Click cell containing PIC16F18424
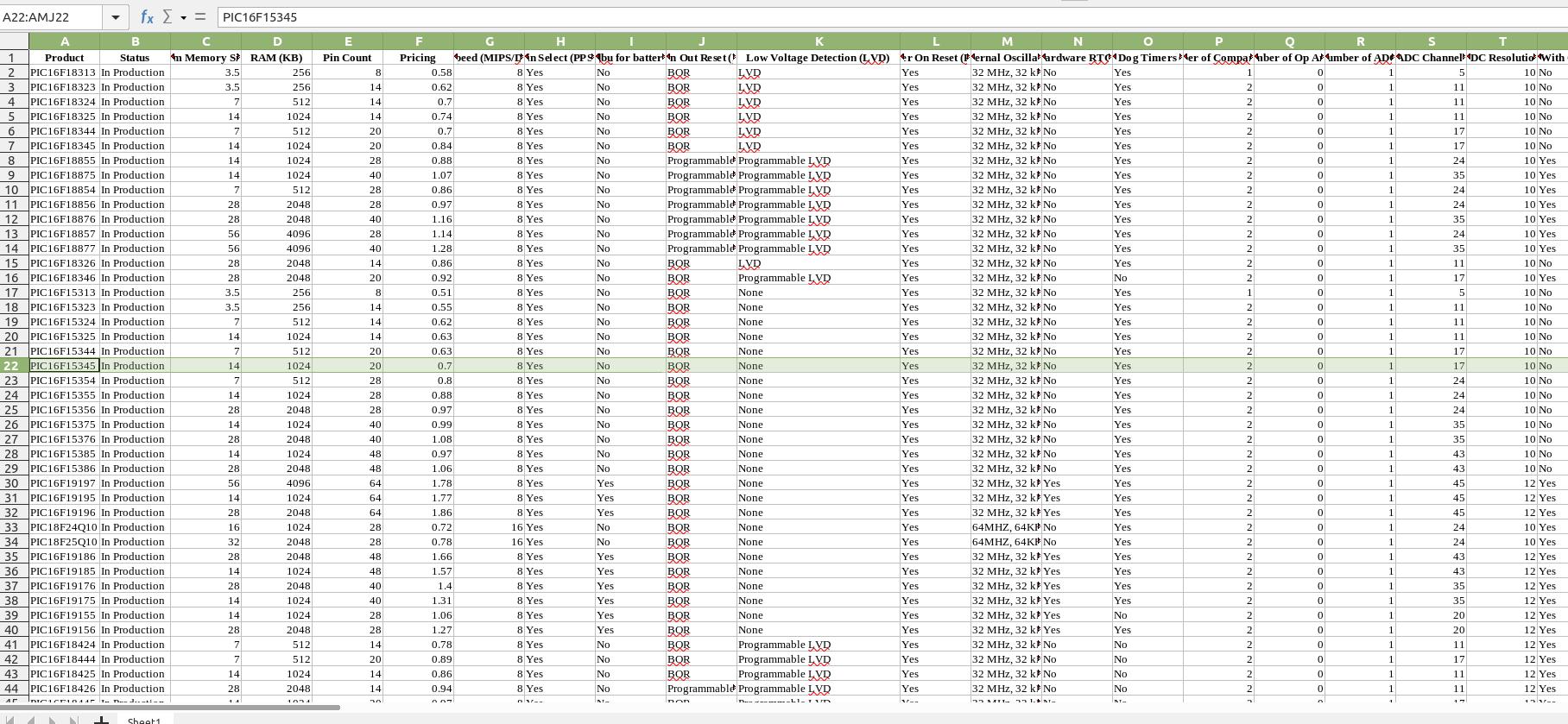Screen dimensions: 1568x724 pyautogui.click(x=64, y=644)
